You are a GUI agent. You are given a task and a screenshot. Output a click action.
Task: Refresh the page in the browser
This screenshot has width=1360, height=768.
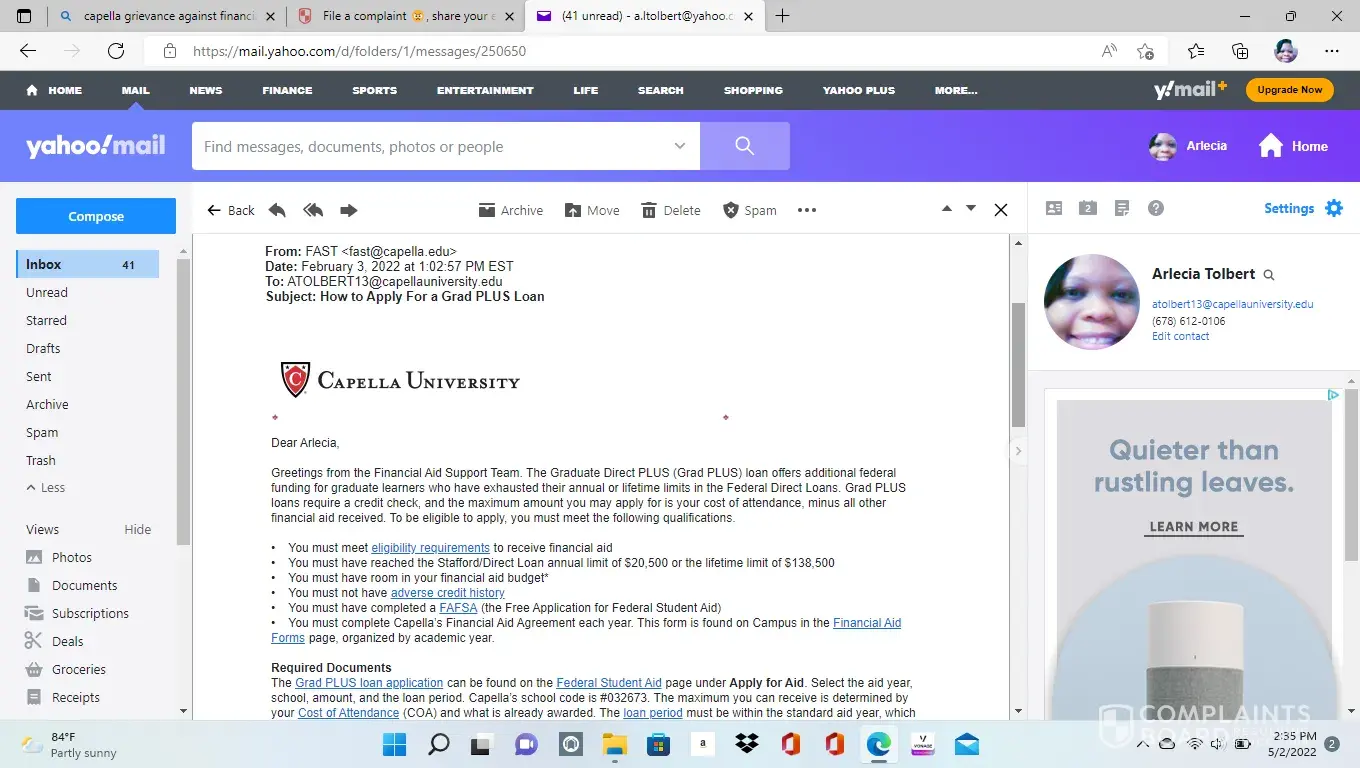[x=116, y=51]
